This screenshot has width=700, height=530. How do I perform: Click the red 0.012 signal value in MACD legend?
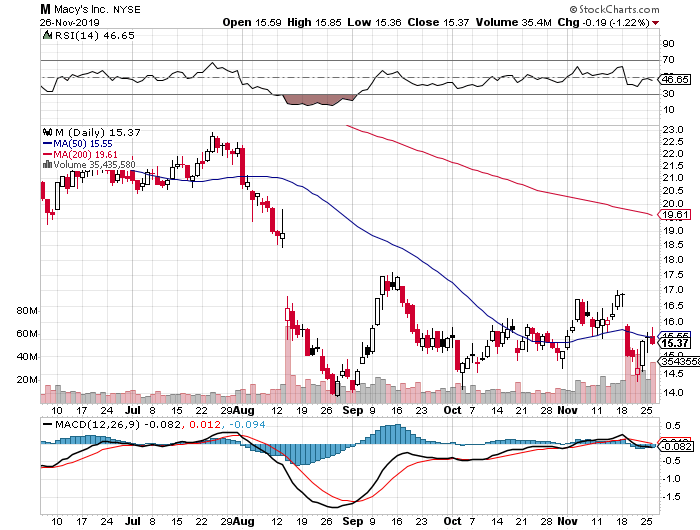coord(205,425)
